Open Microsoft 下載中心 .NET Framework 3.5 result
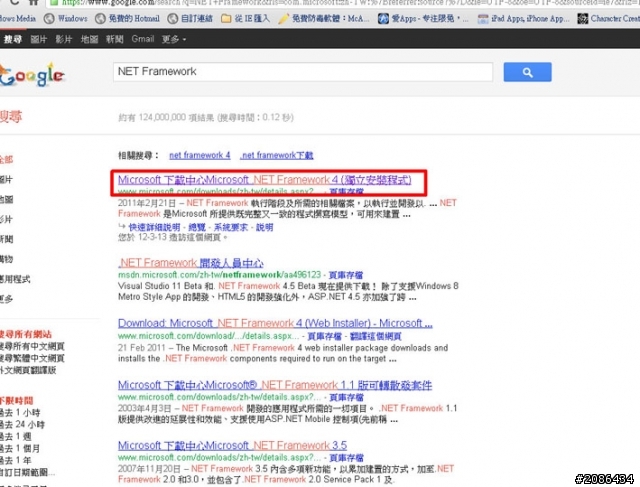 click(x=233, y=445)
